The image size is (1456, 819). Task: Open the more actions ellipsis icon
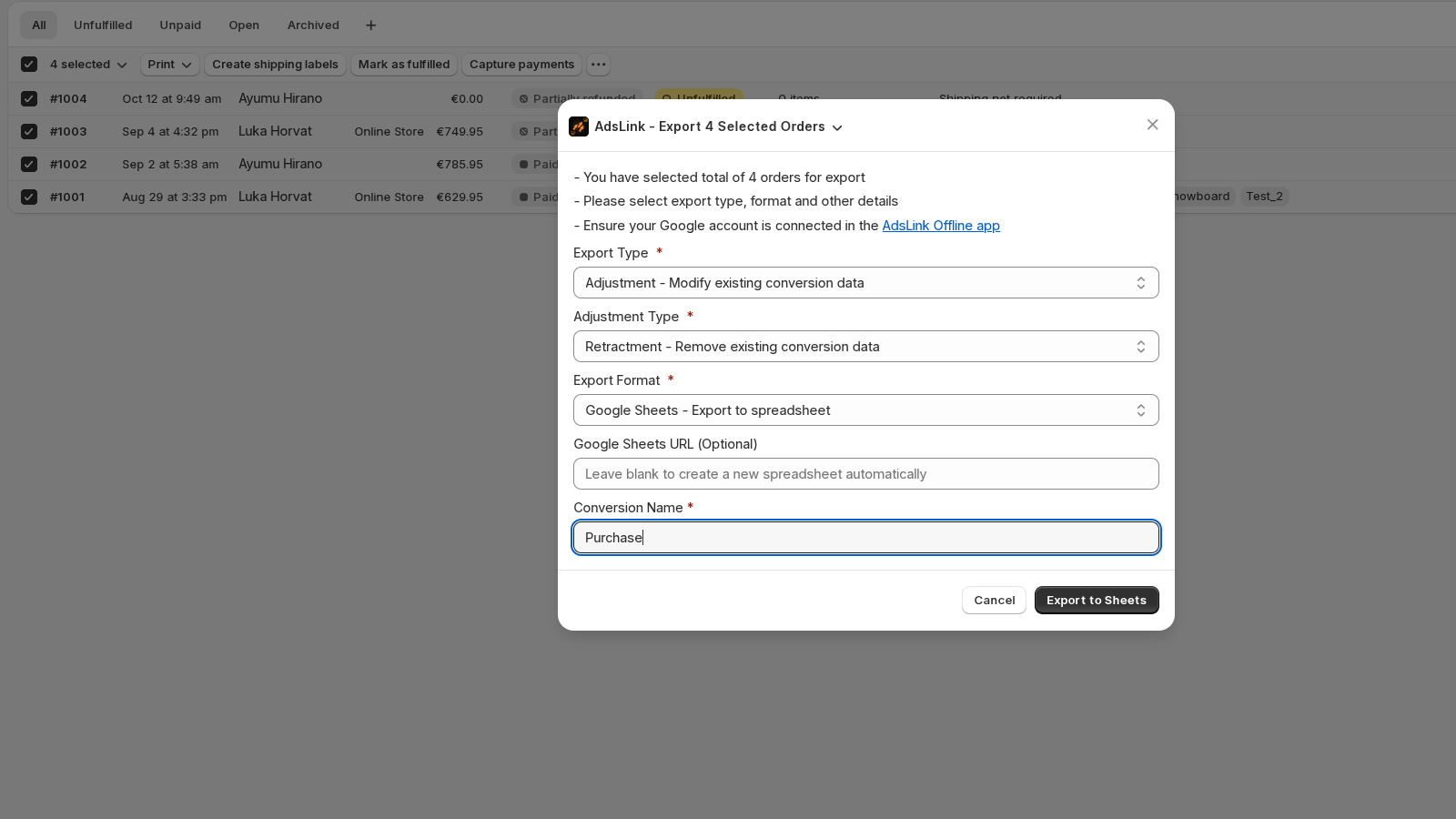click(x=598, y=65)
